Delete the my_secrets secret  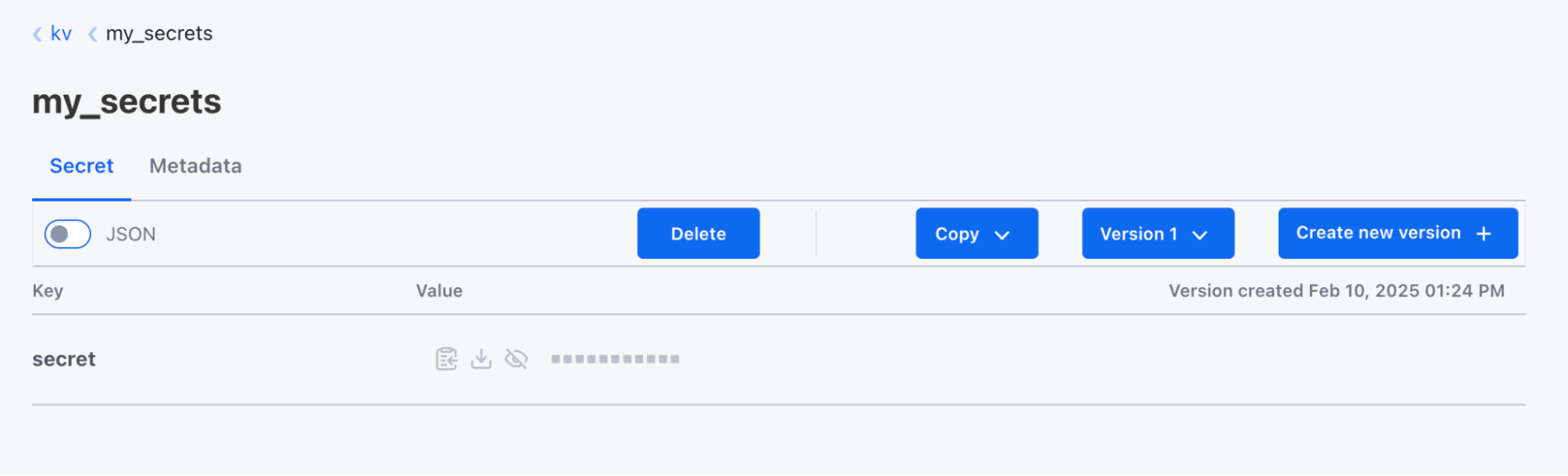coord(697,233)
